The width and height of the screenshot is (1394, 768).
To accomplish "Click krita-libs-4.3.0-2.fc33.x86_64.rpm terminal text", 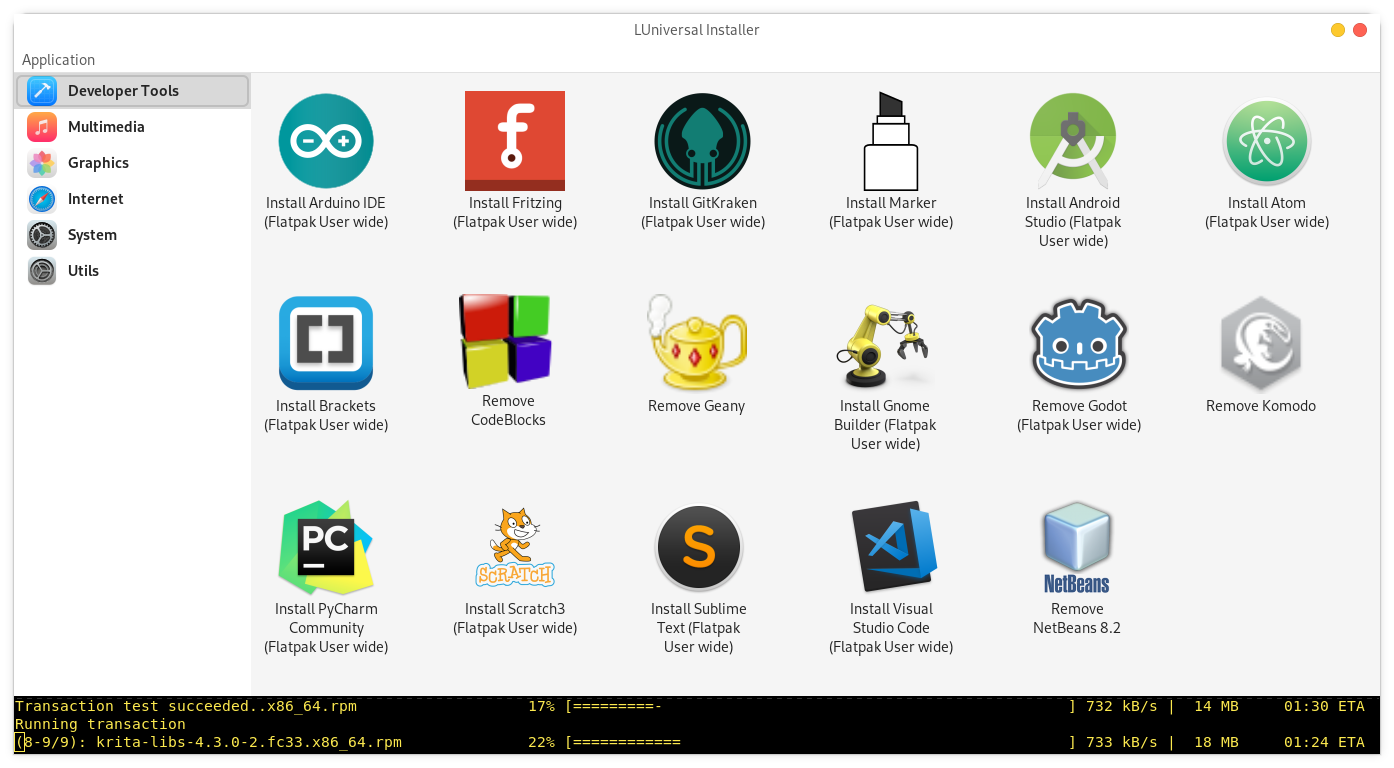I will point(248,742).
